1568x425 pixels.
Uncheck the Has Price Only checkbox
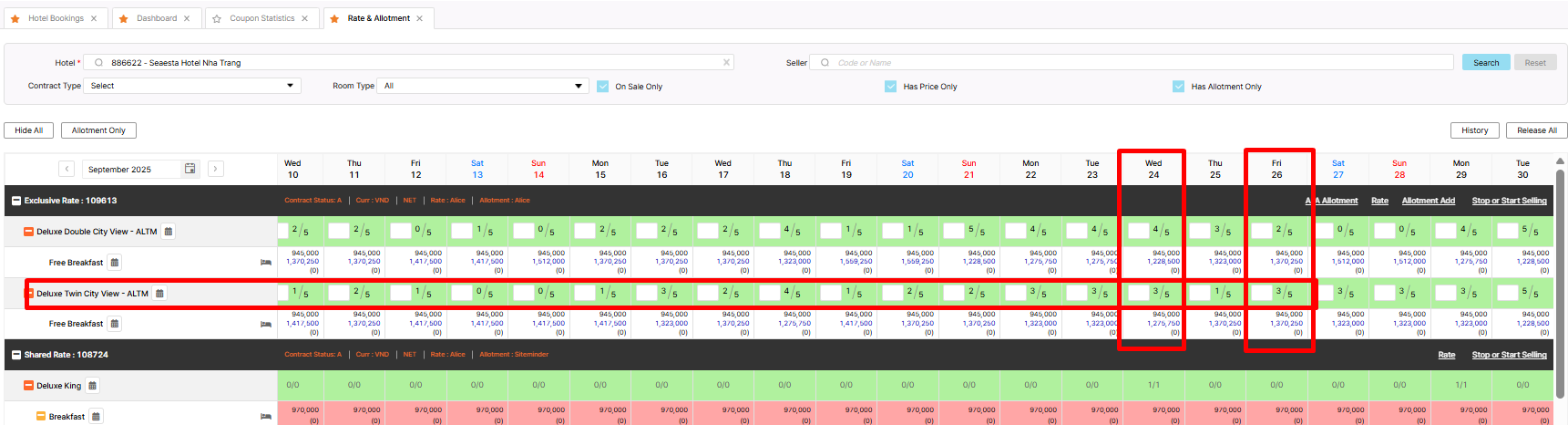[x=891, y=87]
